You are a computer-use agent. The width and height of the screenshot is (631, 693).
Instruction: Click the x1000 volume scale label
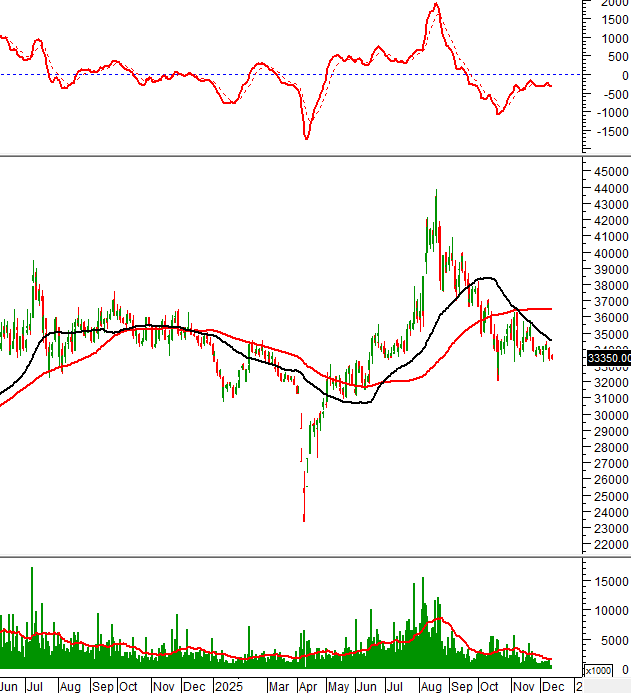tap(597, 670)
